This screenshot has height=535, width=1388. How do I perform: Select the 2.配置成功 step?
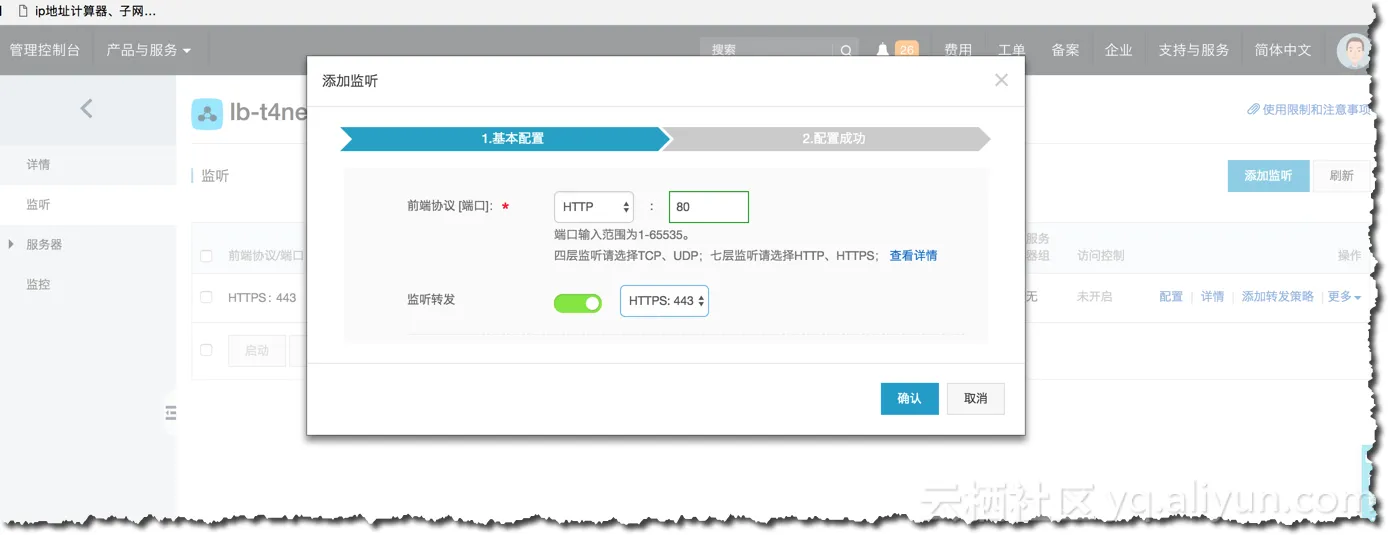tap(830, 139)
